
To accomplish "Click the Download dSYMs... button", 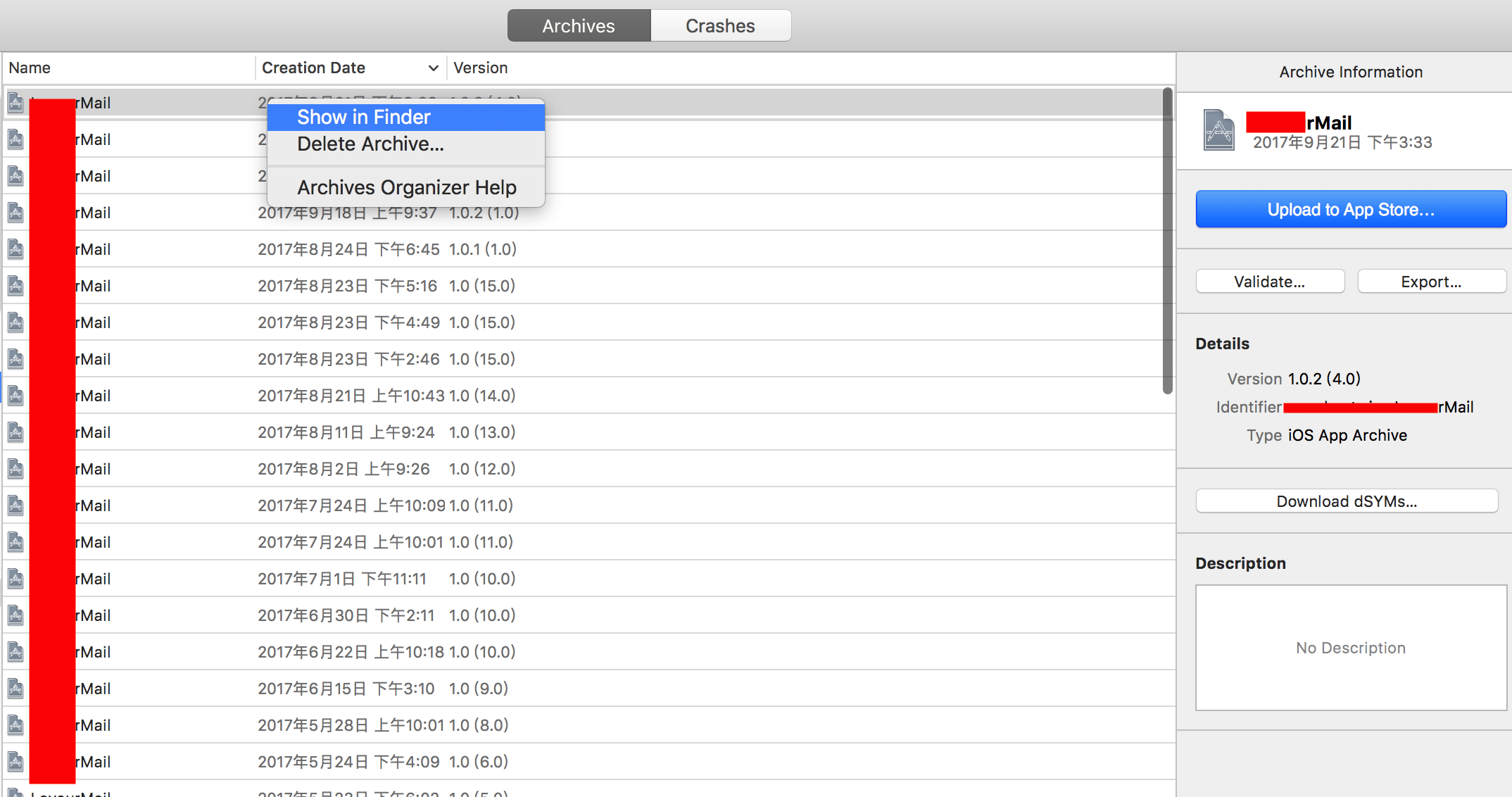I will [1347, 501].
